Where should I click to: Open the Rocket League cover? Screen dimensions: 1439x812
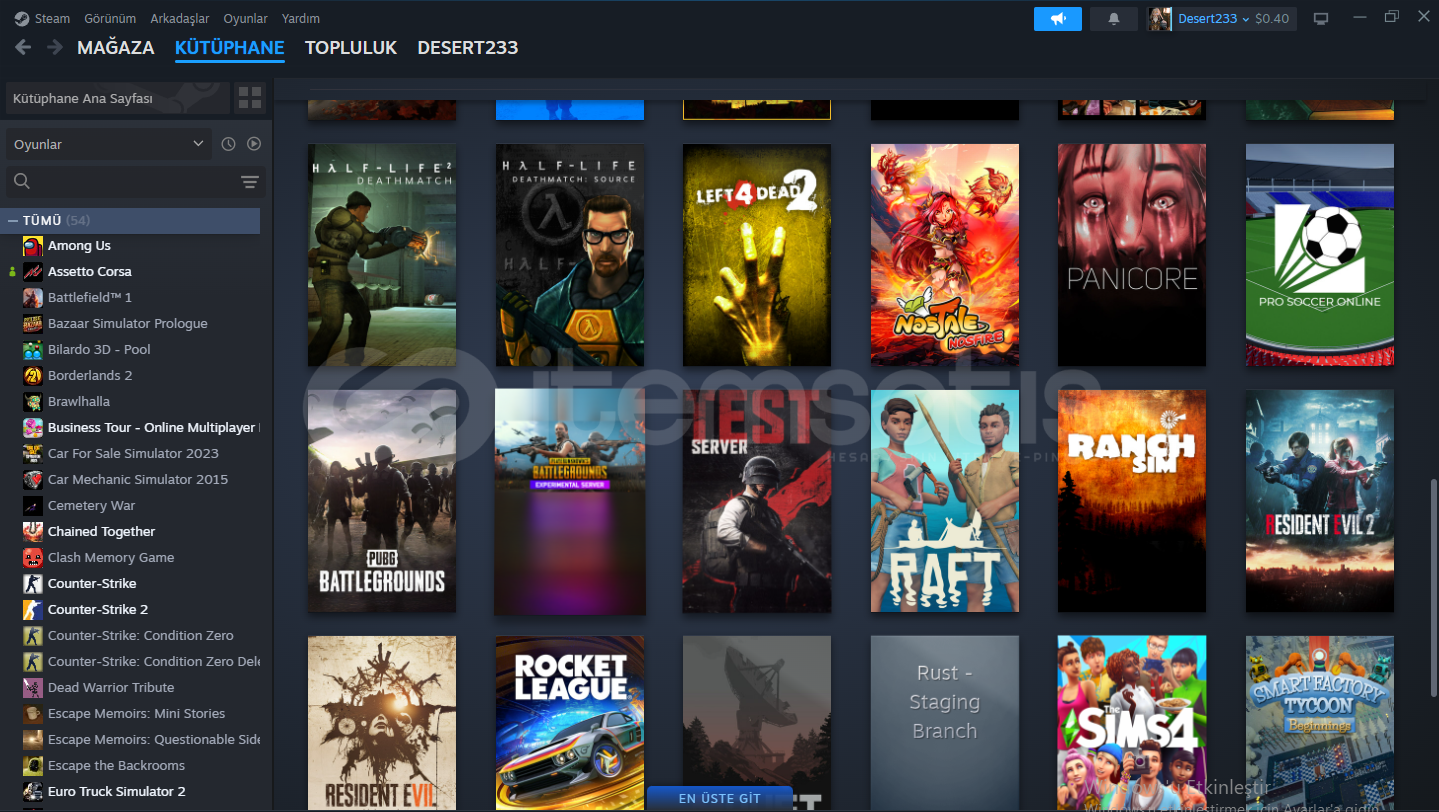(x=570, y=723)
